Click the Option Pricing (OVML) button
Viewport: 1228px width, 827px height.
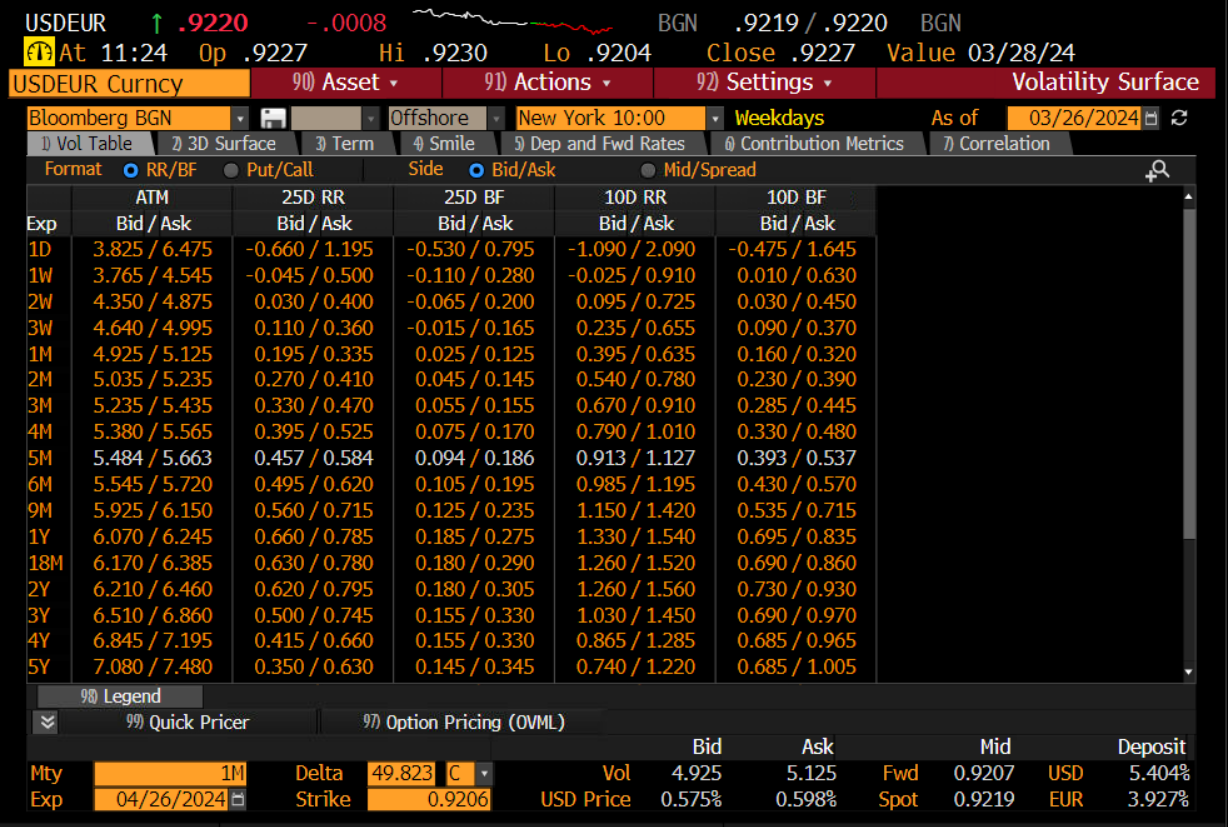coord(463,722)
